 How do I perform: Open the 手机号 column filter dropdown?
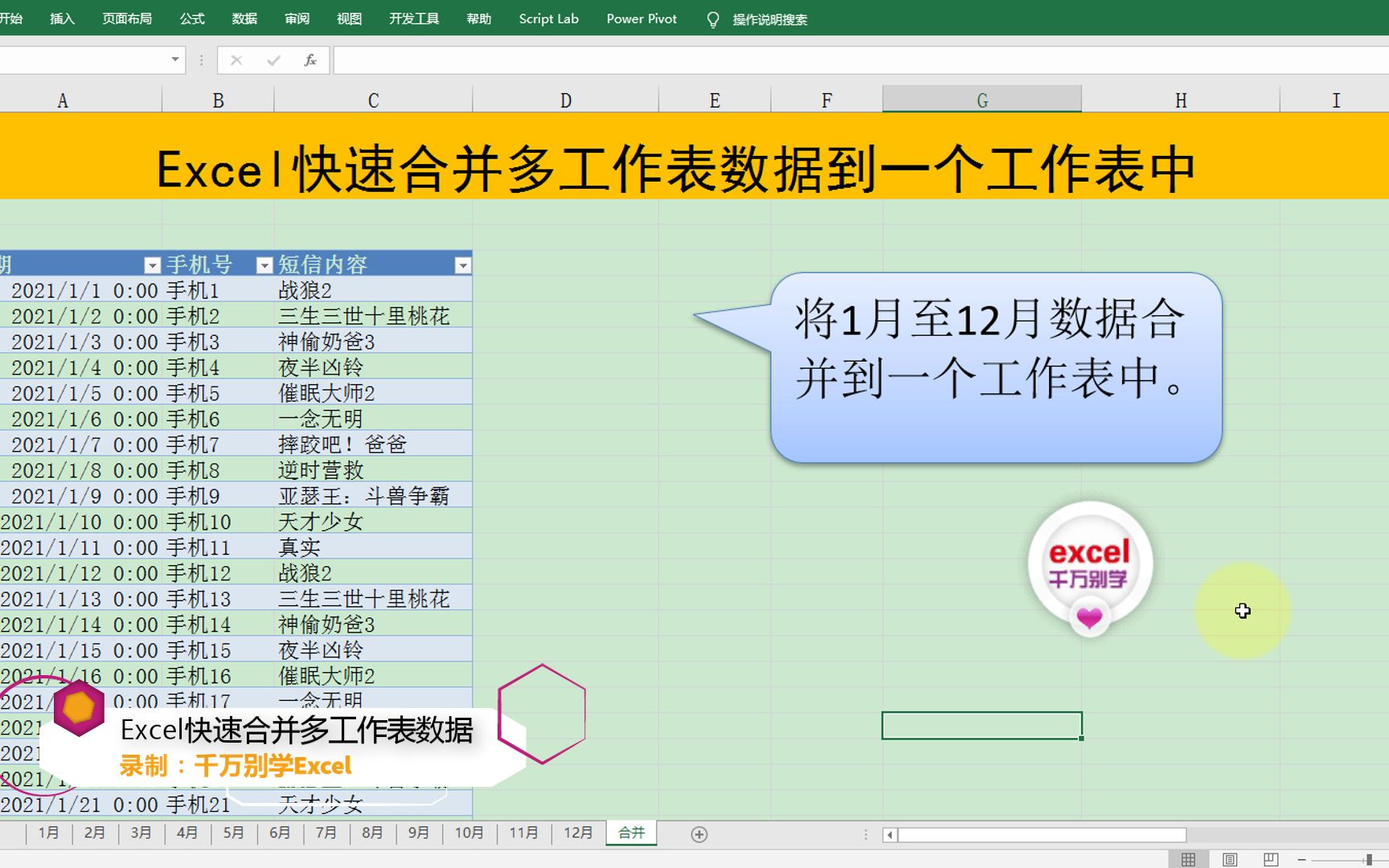(264, 265)
